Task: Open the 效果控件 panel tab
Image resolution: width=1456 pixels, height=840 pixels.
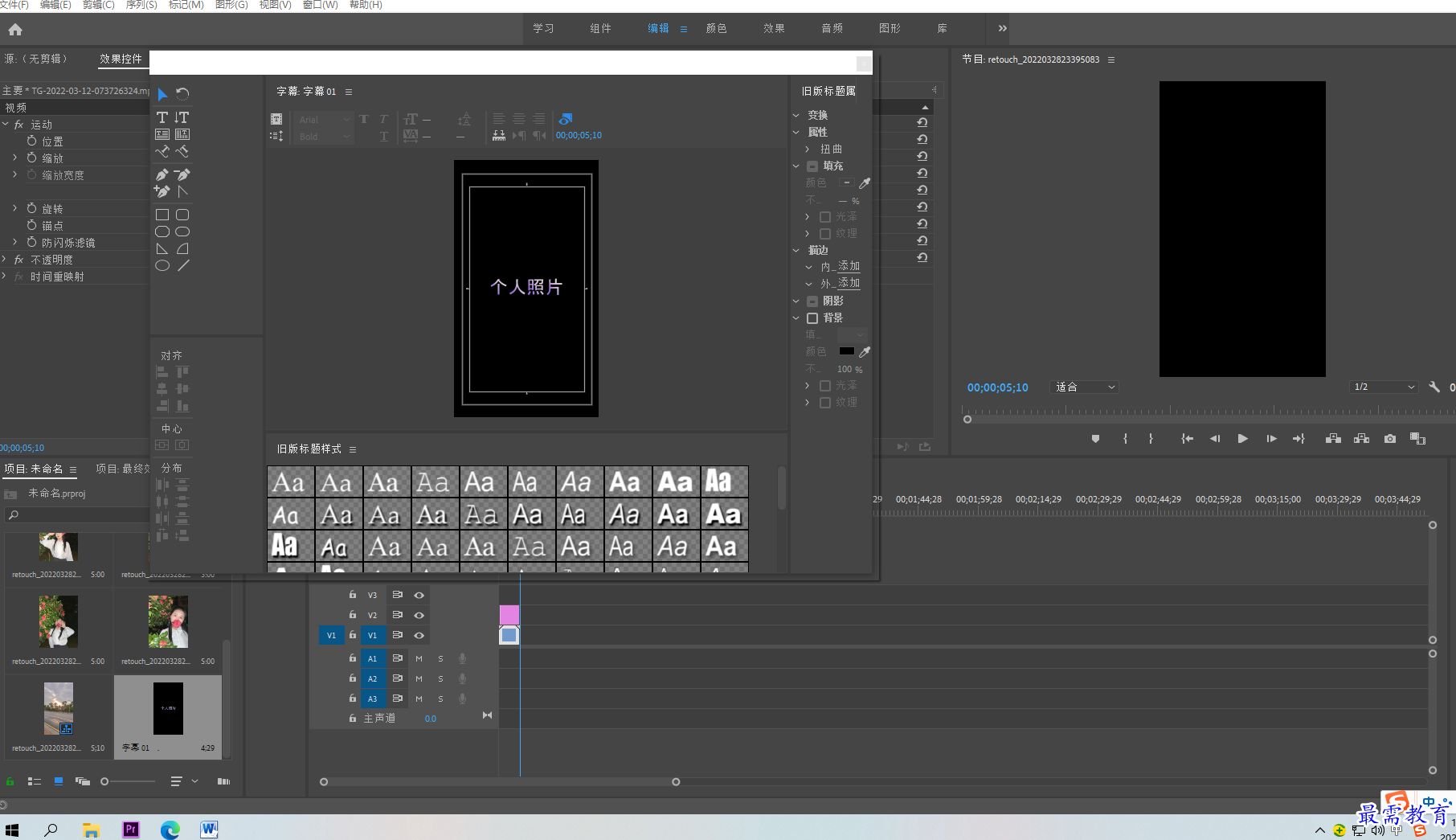Action: point(121,59)
